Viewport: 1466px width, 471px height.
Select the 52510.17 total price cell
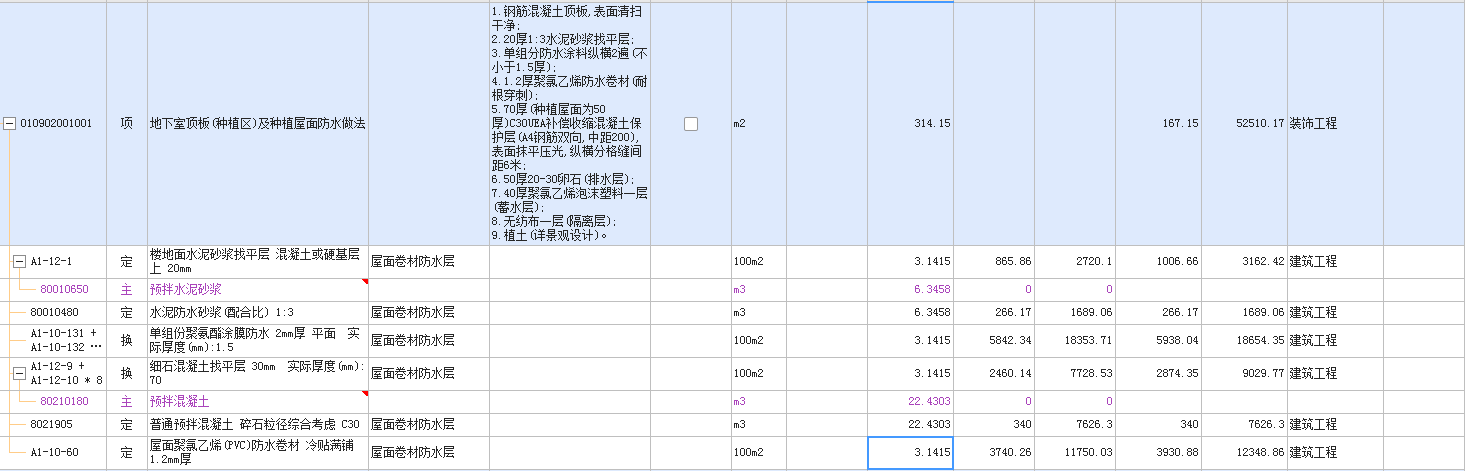[x=1244, y=124]
